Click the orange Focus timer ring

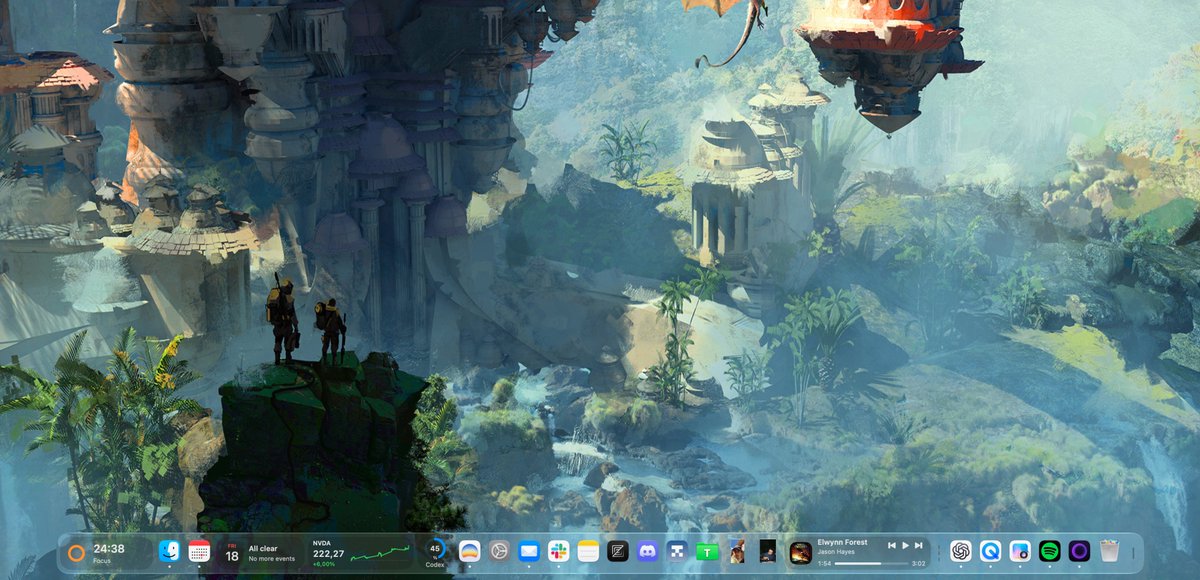[76, 552]
